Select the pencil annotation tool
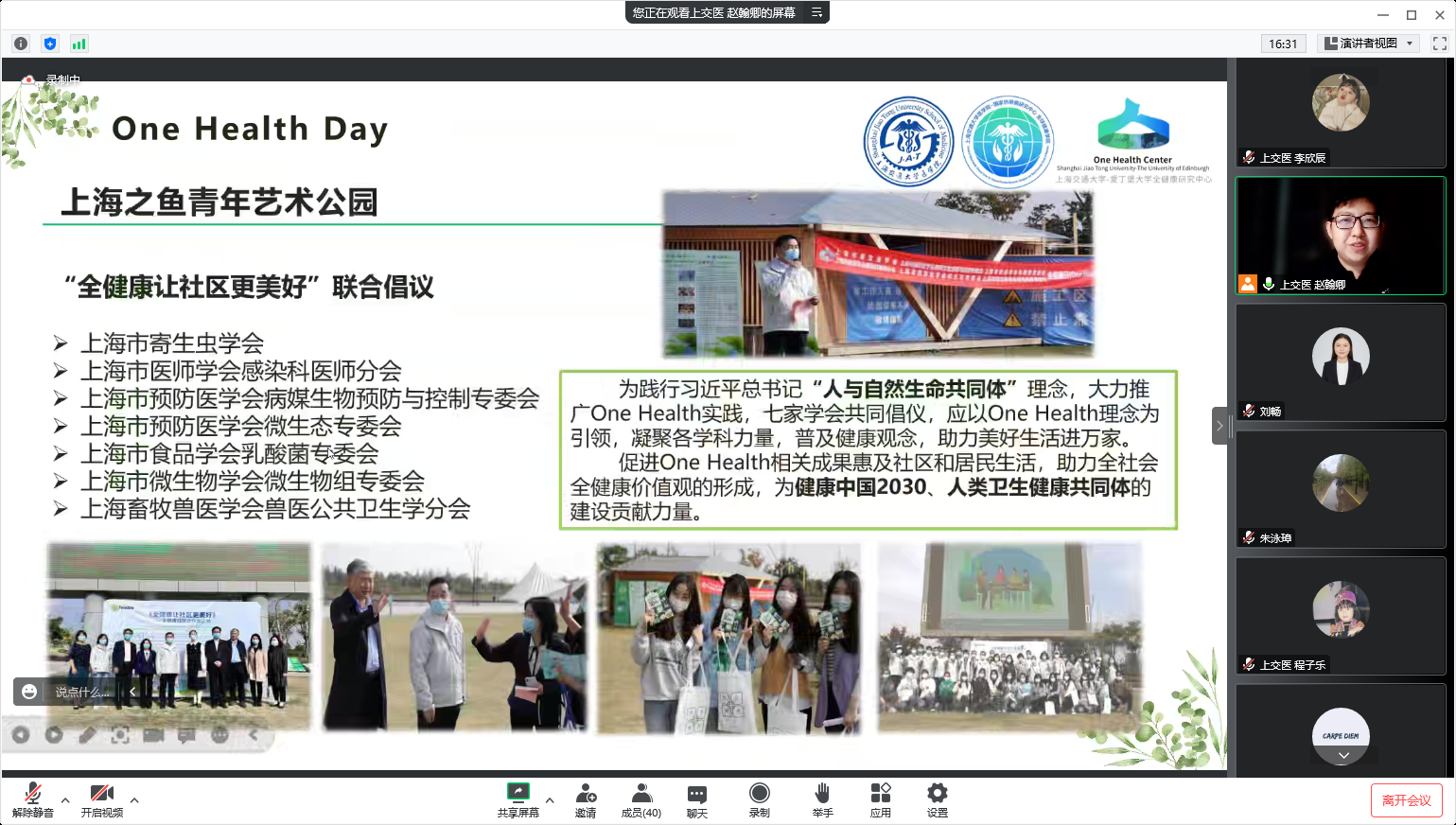1456x825 pixels. click(x=87, y=733)
